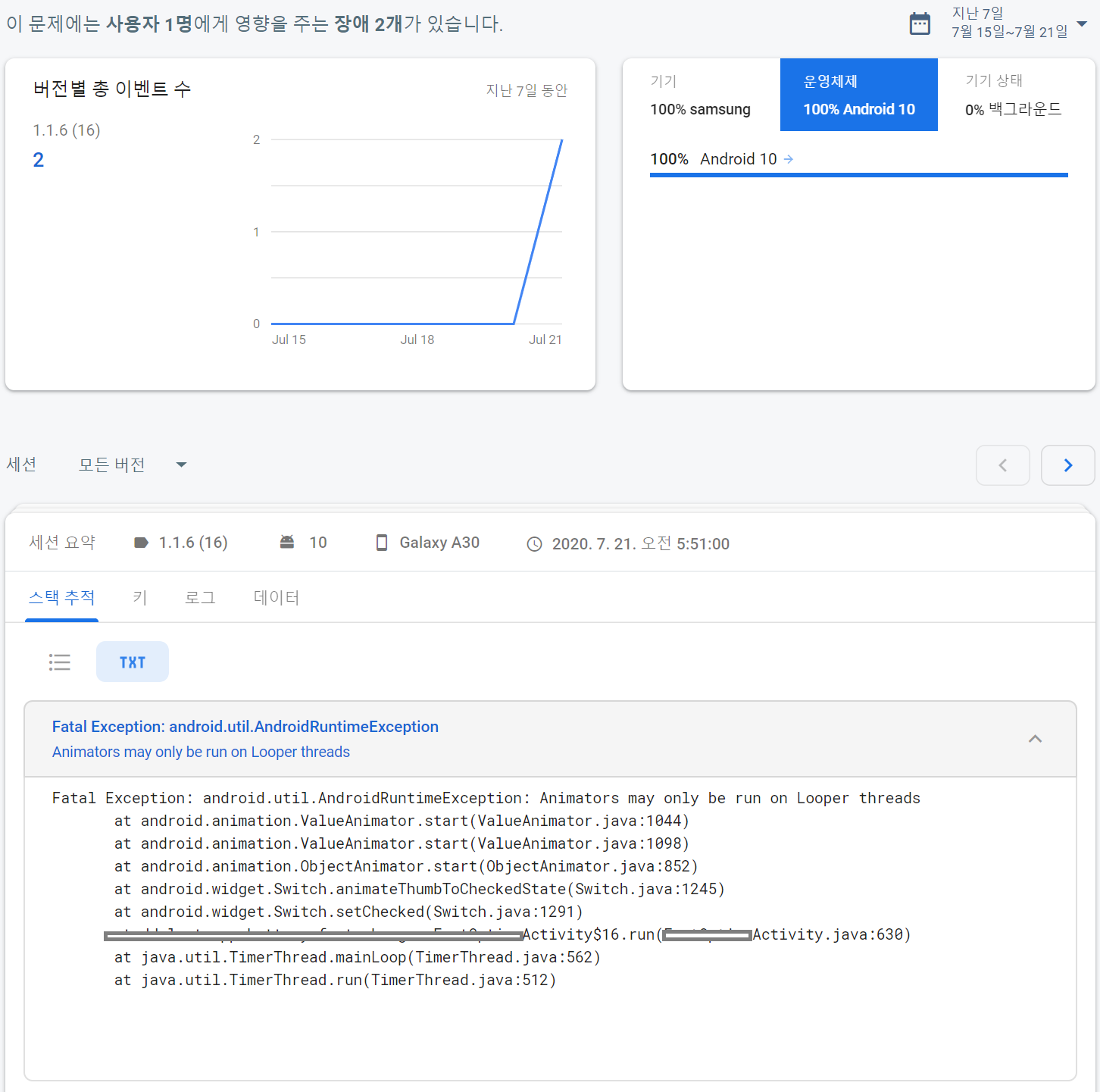
Task: Go to previous session with left chevron
Action: (x=1002, y=465)
